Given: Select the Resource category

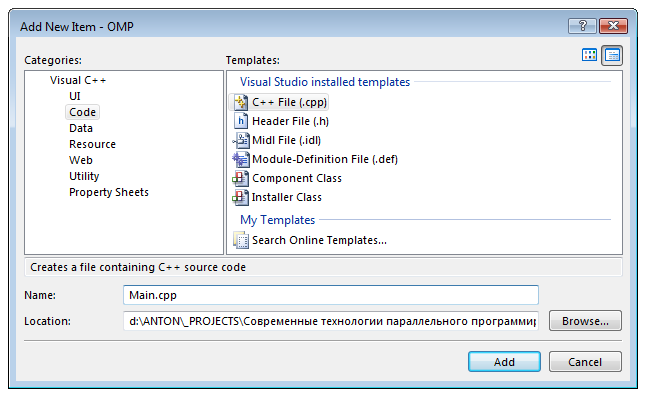Looking at the screenshot, I should pos(92,144).
